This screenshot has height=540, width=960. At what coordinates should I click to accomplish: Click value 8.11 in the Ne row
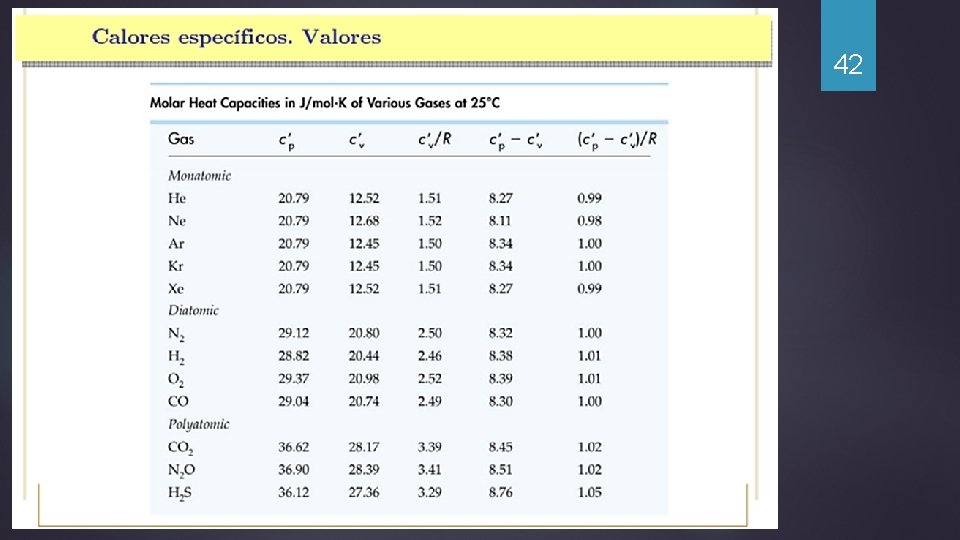coord(500,221)
